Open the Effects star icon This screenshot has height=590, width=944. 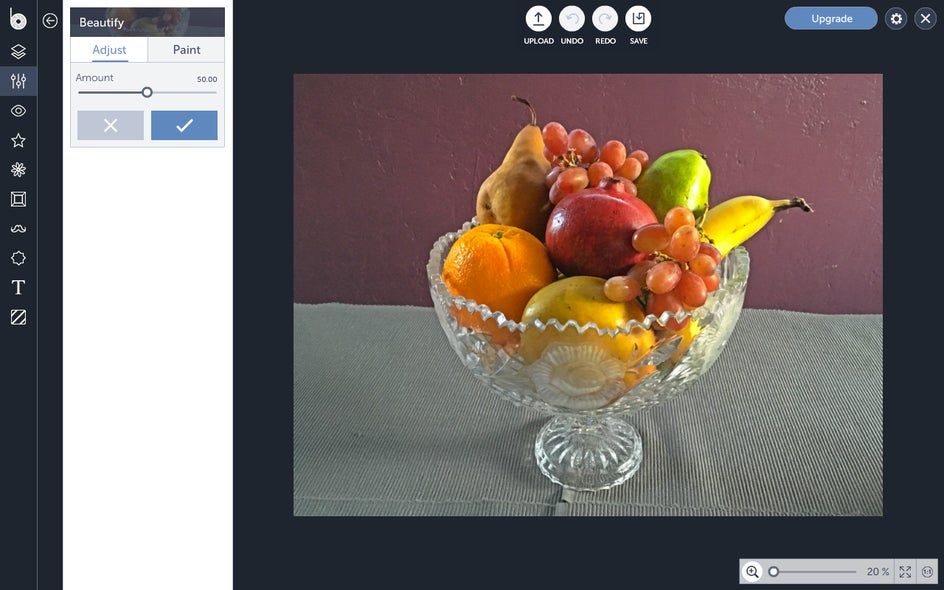click(x=18, y=140)
